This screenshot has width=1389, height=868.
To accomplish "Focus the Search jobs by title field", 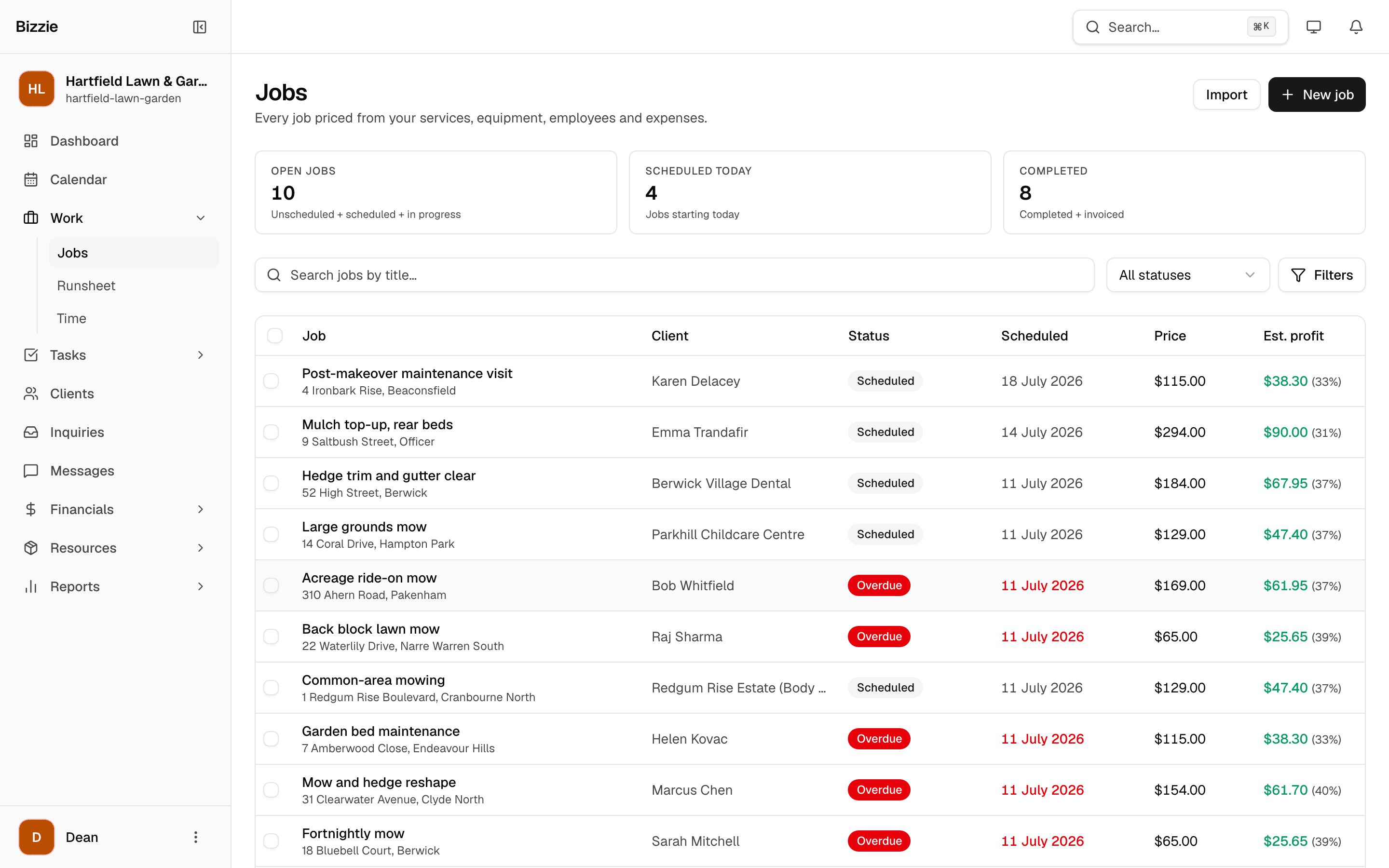I will tap(674, 275).
